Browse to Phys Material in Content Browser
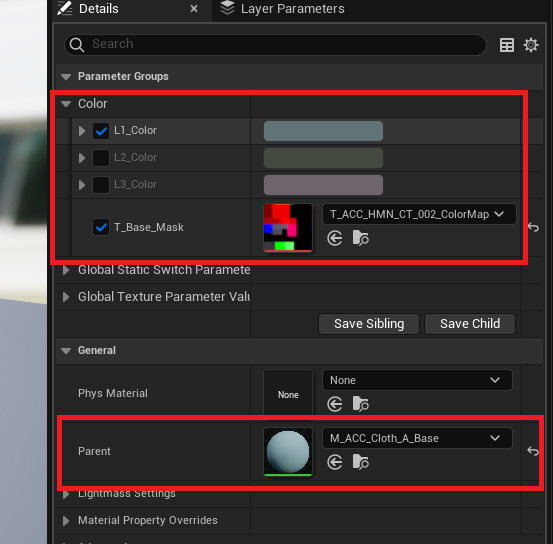Image resolution: width=553 pixels, height=544 pixels. tap(360, 404)
